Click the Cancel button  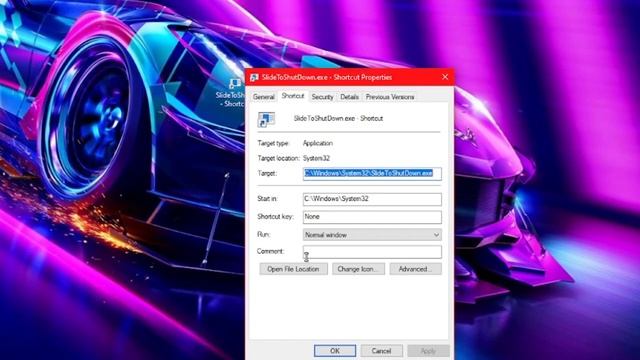(381, 351)
